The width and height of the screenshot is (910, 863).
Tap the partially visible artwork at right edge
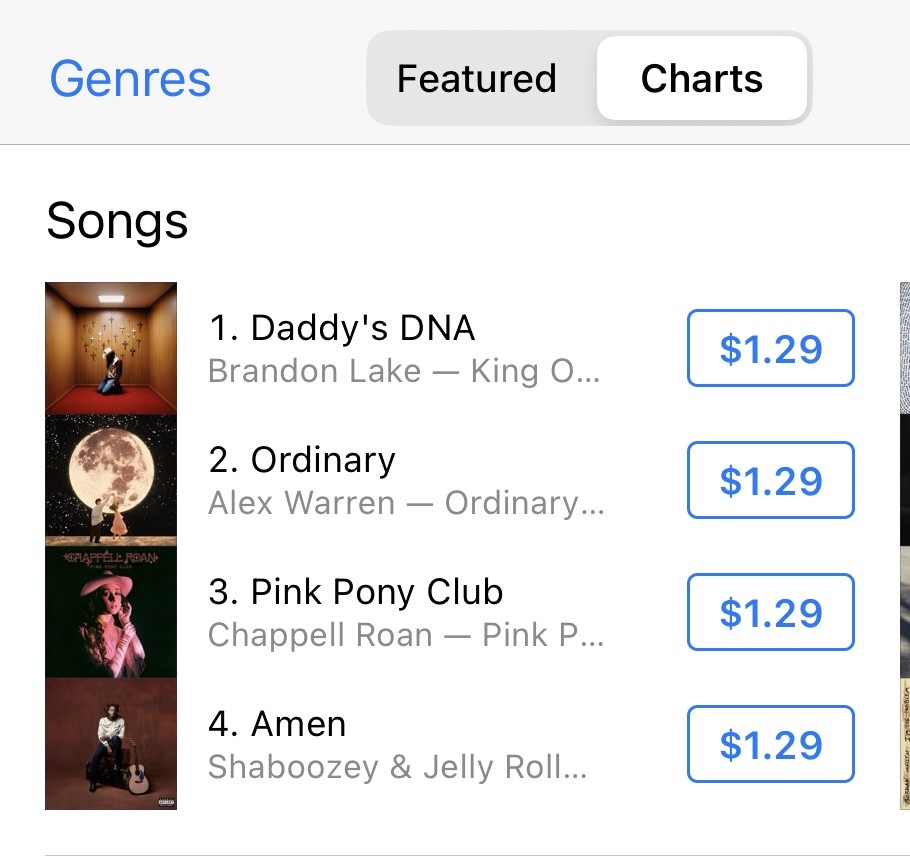click(x=905, y=546)
